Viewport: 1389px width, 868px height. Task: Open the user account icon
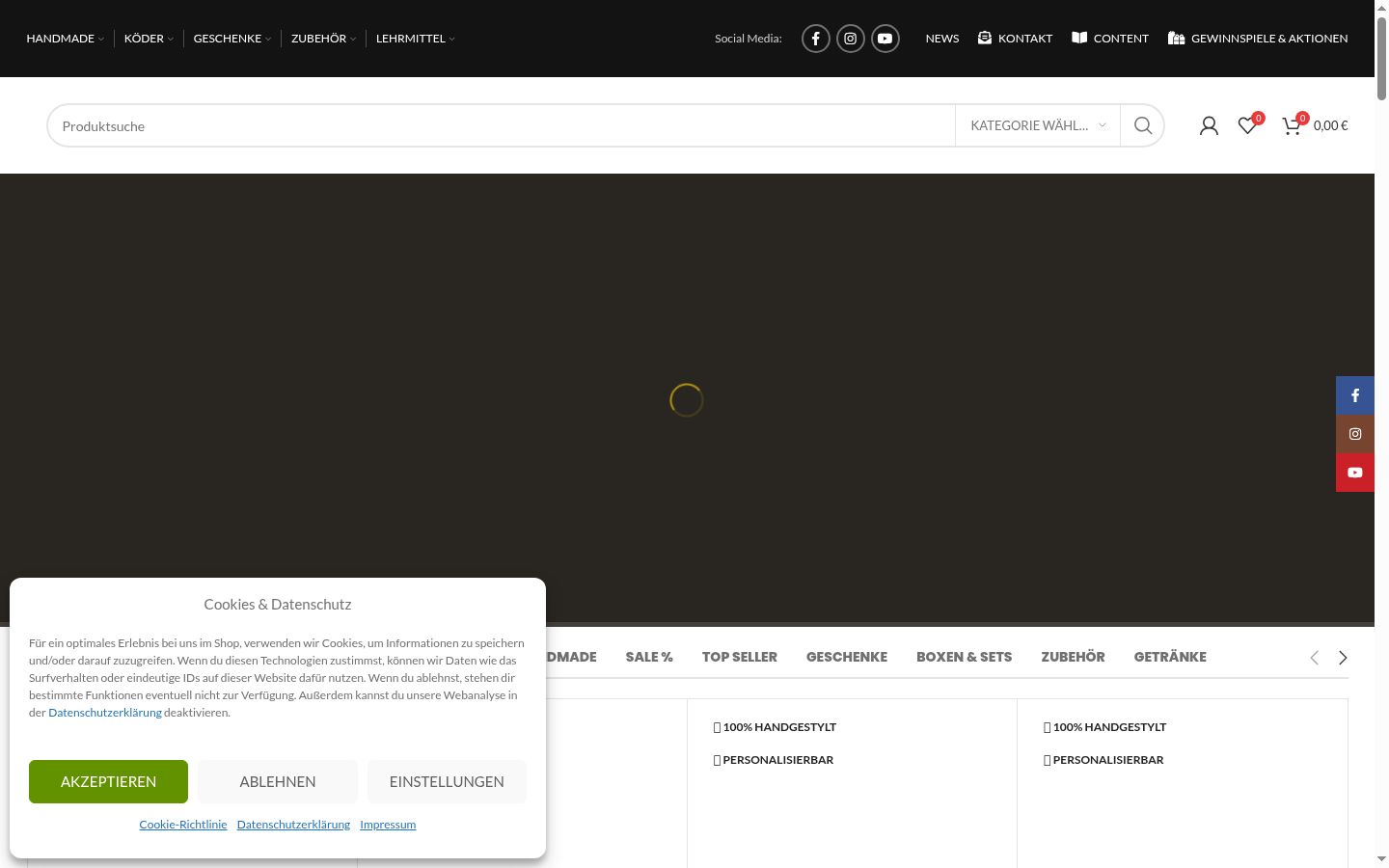tap(1209, 125)
